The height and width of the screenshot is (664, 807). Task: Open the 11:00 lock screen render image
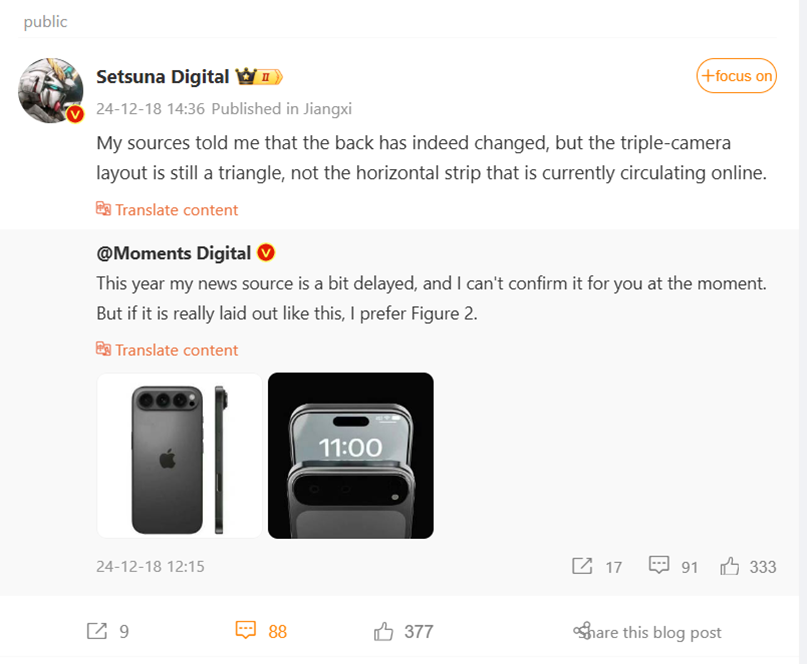(350, 456)
